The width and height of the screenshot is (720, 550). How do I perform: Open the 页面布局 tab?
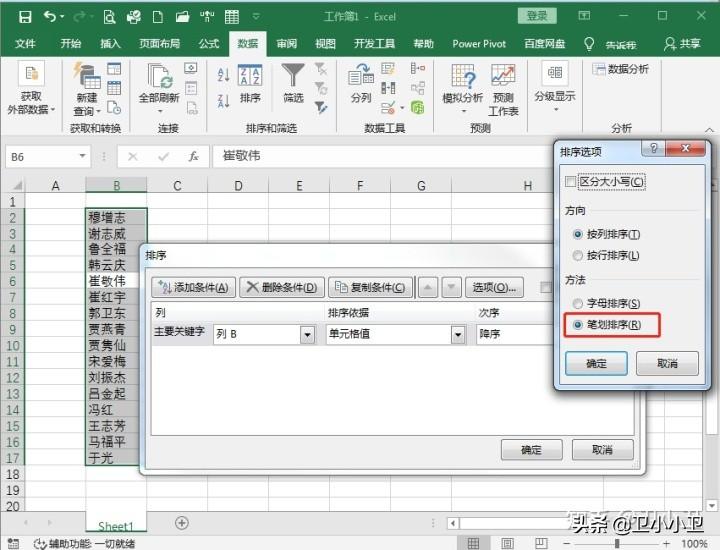point(159,44)
